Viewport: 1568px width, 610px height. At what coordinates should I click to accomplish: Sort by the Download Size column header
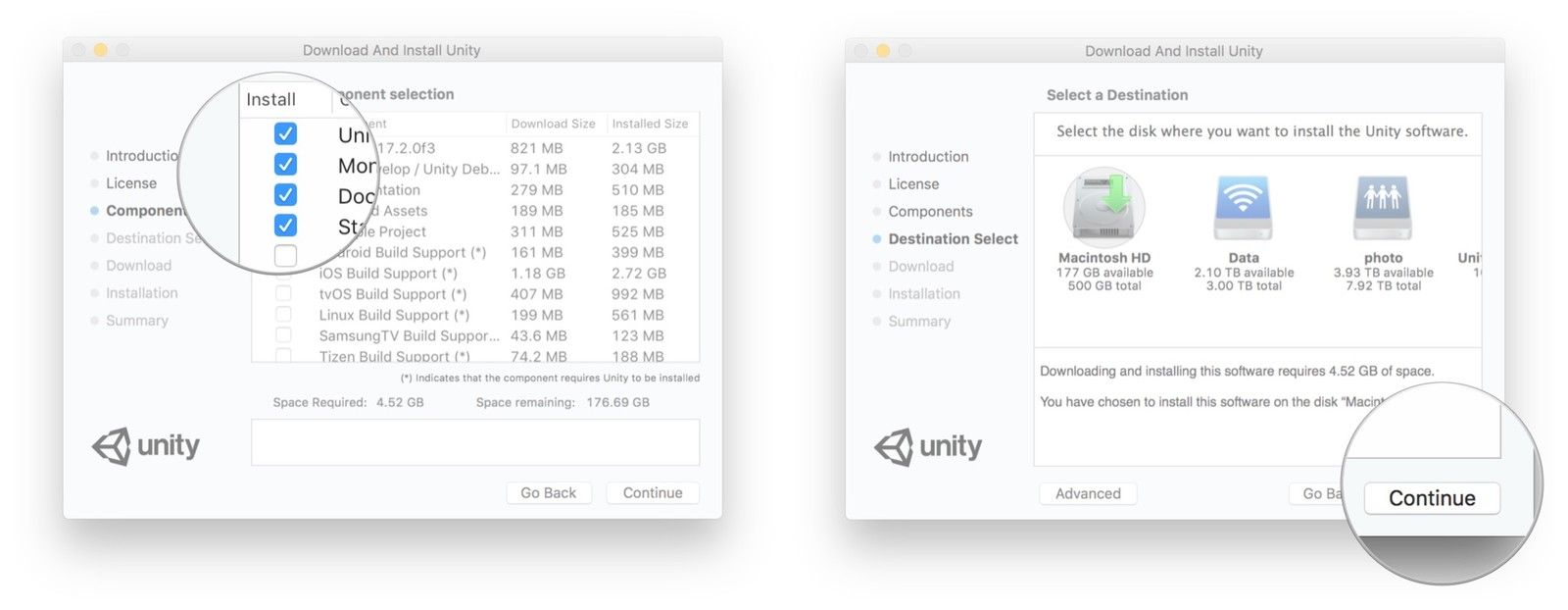coord(553,124)
